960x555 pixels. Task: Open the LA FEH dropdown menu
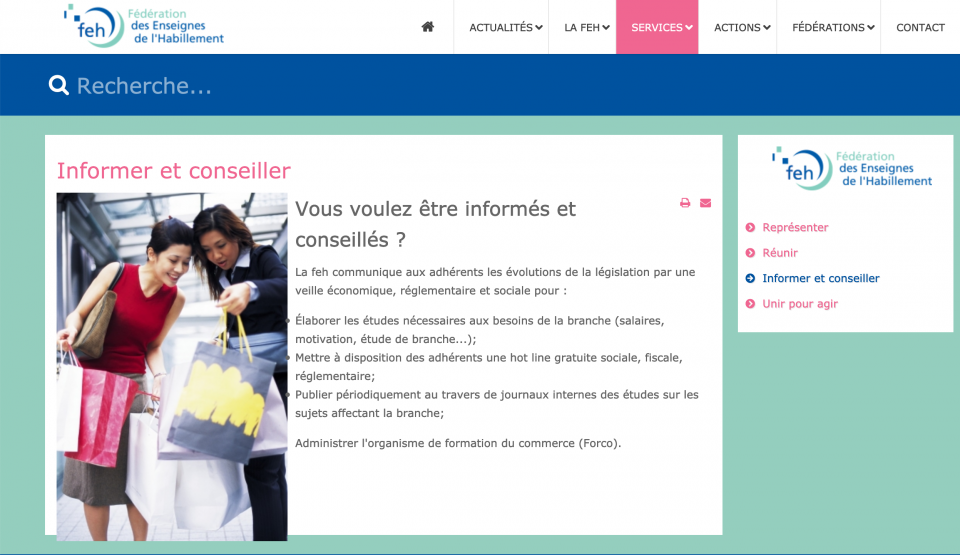[x=586, y=28]
